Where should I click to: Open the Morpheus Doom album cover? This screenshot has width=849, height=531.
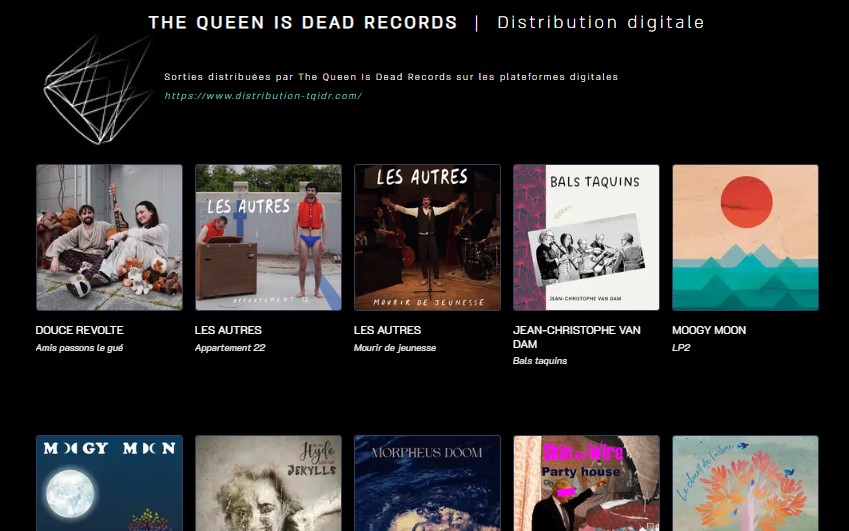coord(428,483)
